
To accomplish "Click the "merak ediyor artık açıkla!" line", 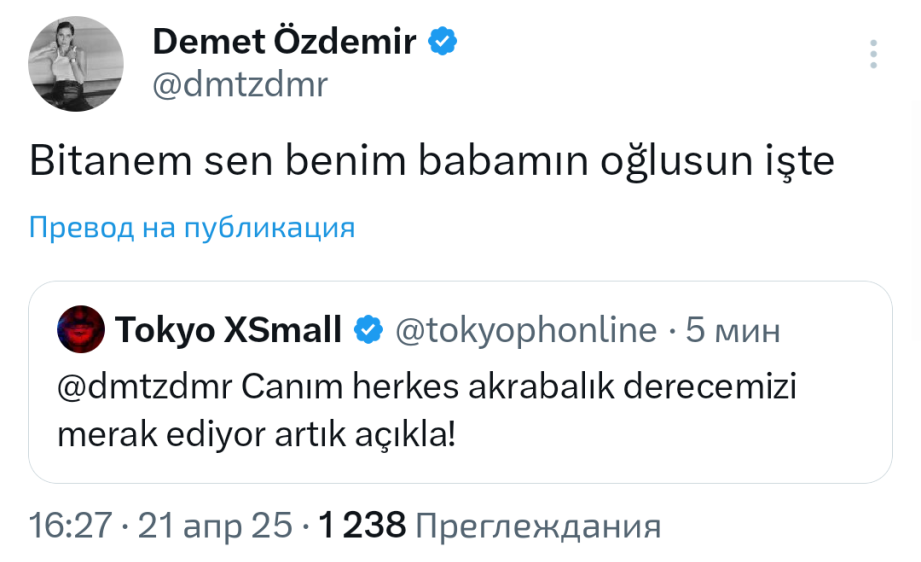I will (x=257, y=436).
